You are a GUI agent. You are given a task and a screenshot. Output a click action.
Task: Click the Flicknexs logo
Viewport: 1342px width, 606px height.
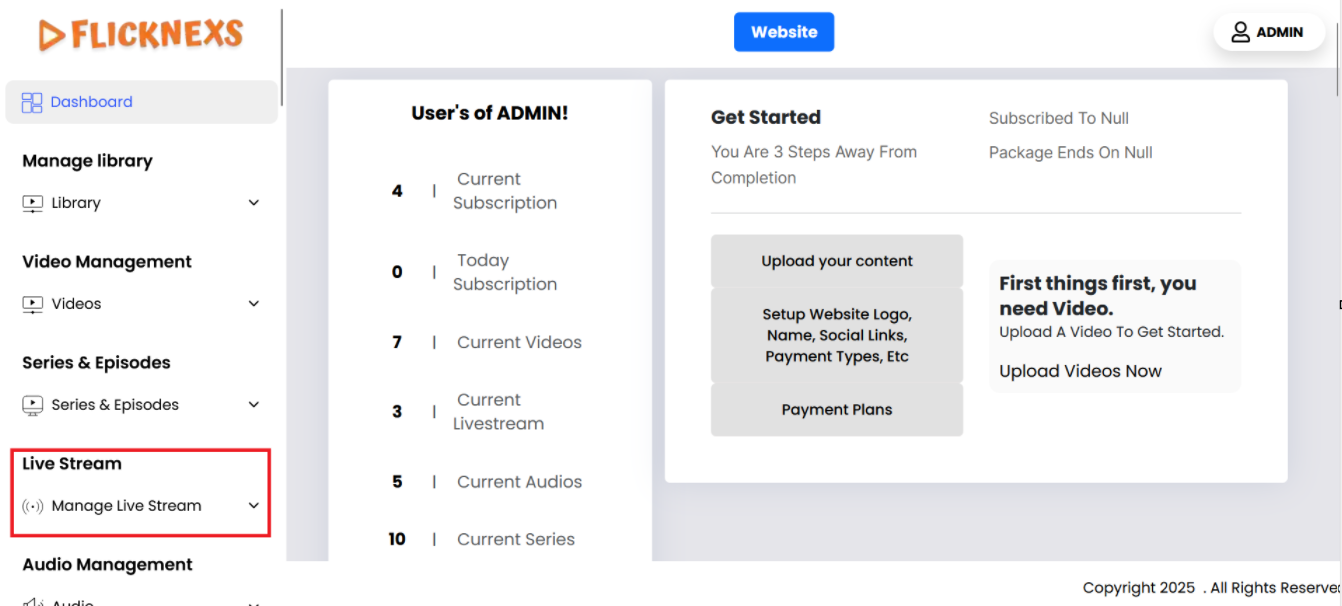tap(141, 35)
